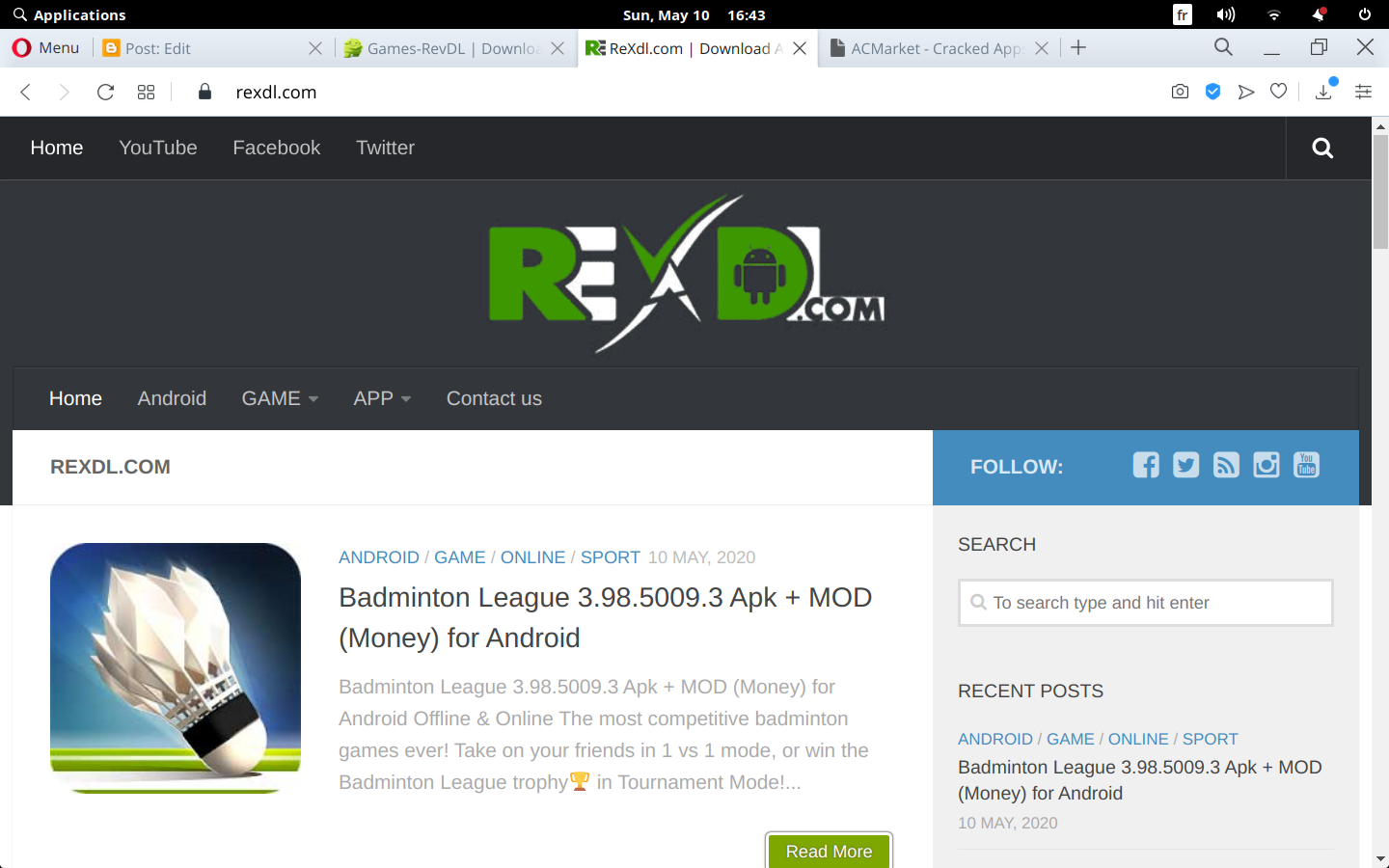1389x868 pixels.
Task: Open ONLINE category above Badminton League title
Action: (532, 557)
